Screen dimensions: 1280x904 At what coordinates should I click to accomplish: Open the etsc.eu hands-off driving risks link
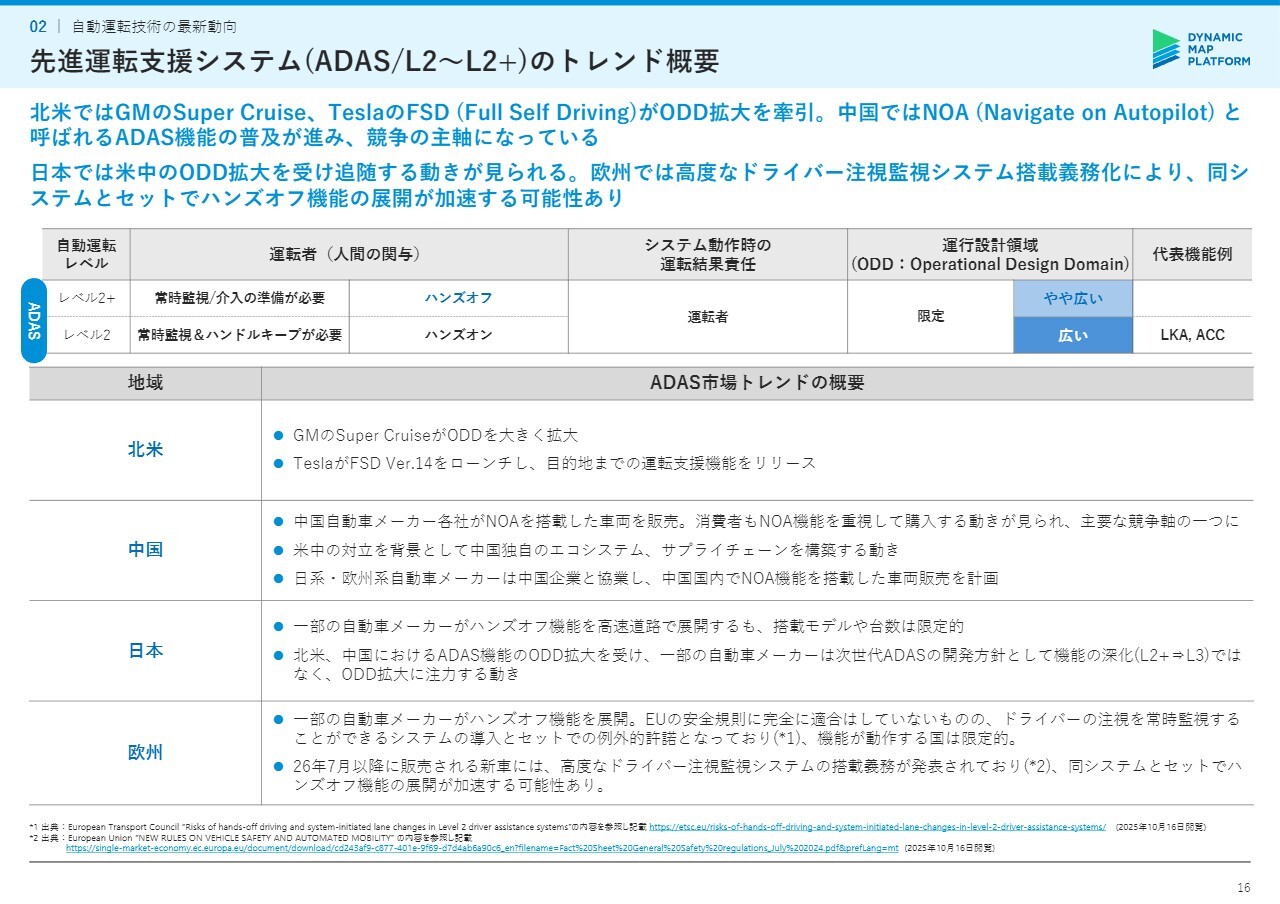point(877,827)
